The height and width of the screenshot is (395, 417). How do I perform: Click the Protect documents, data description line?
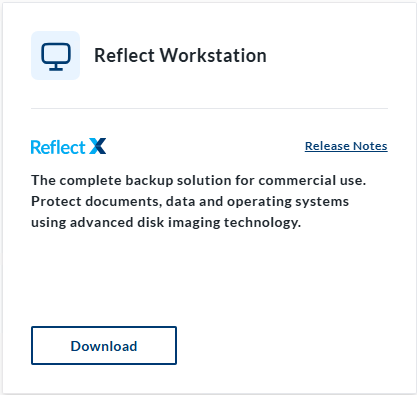pos(190,201)
